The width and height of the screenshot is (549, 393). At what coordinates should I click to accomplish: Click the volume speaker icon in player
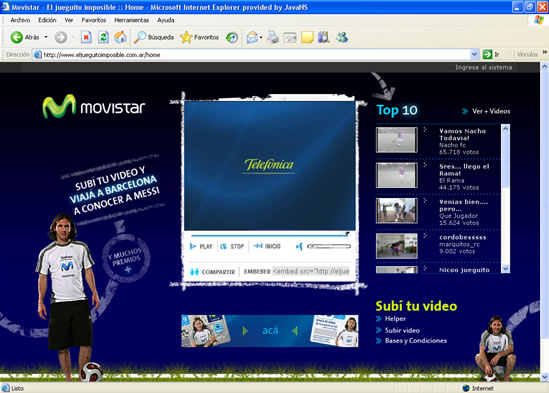click(299, 247)
